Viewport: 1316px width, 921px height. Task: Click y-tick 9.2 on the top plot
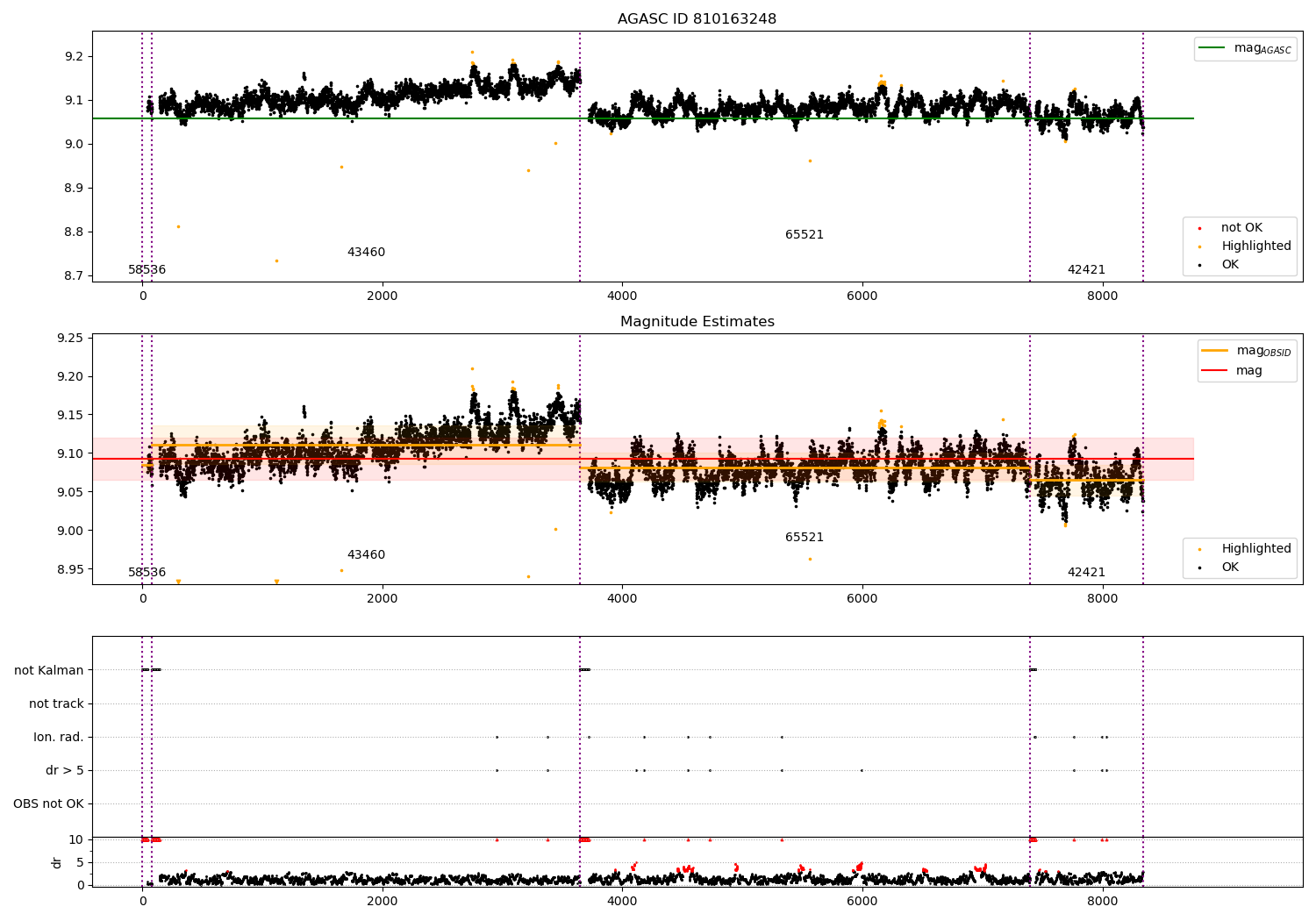tap(74, 57)
